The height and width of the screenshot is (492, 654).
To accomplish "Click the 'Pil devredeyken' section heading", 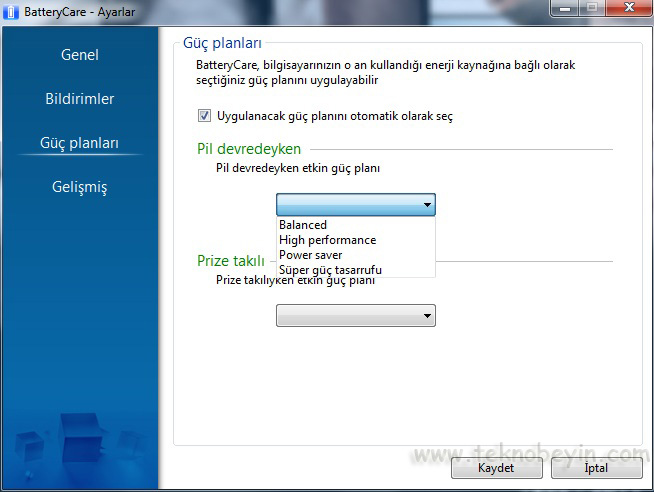I will coord(249,149).
